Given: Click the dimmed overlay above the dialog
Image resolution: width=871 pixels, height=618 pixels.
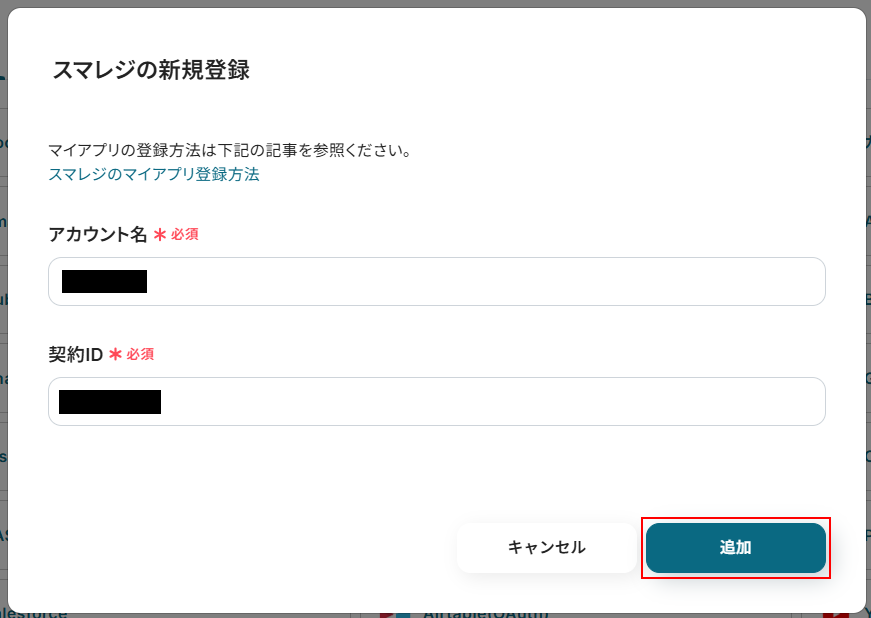Looking at the screenshot, I should [436, 3].
